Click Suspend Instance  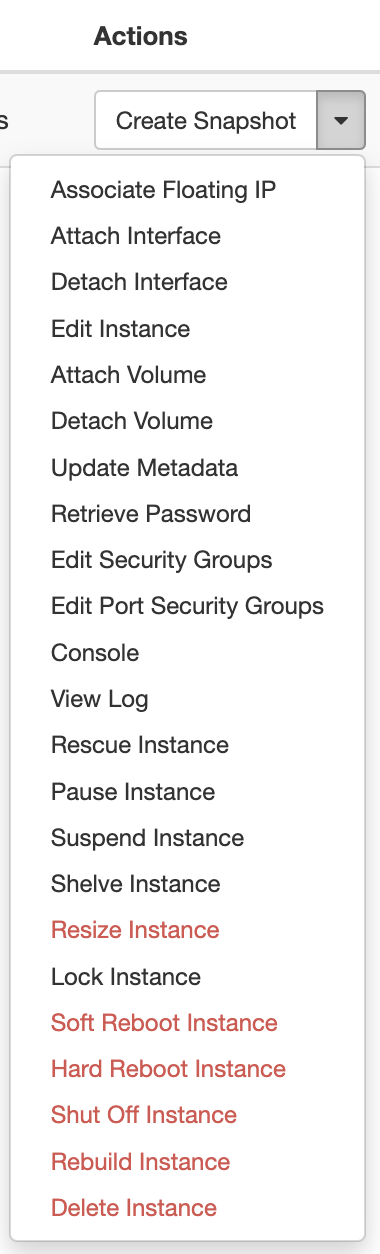[147, 838]
